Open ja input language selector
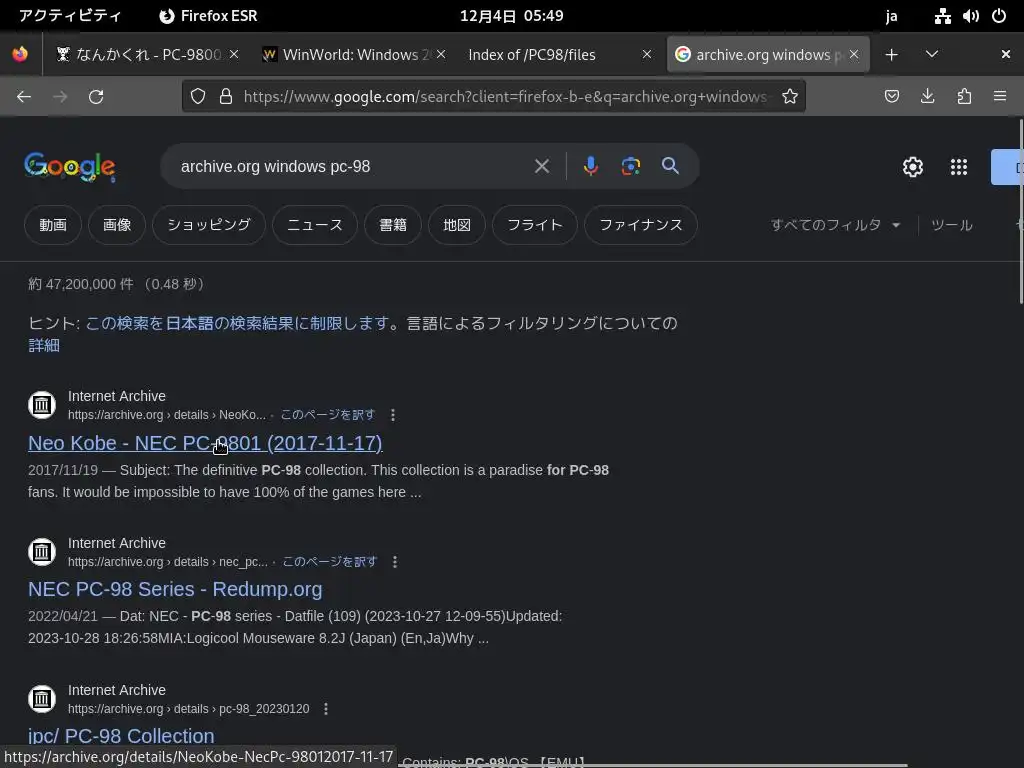 (x=891, y=16)
